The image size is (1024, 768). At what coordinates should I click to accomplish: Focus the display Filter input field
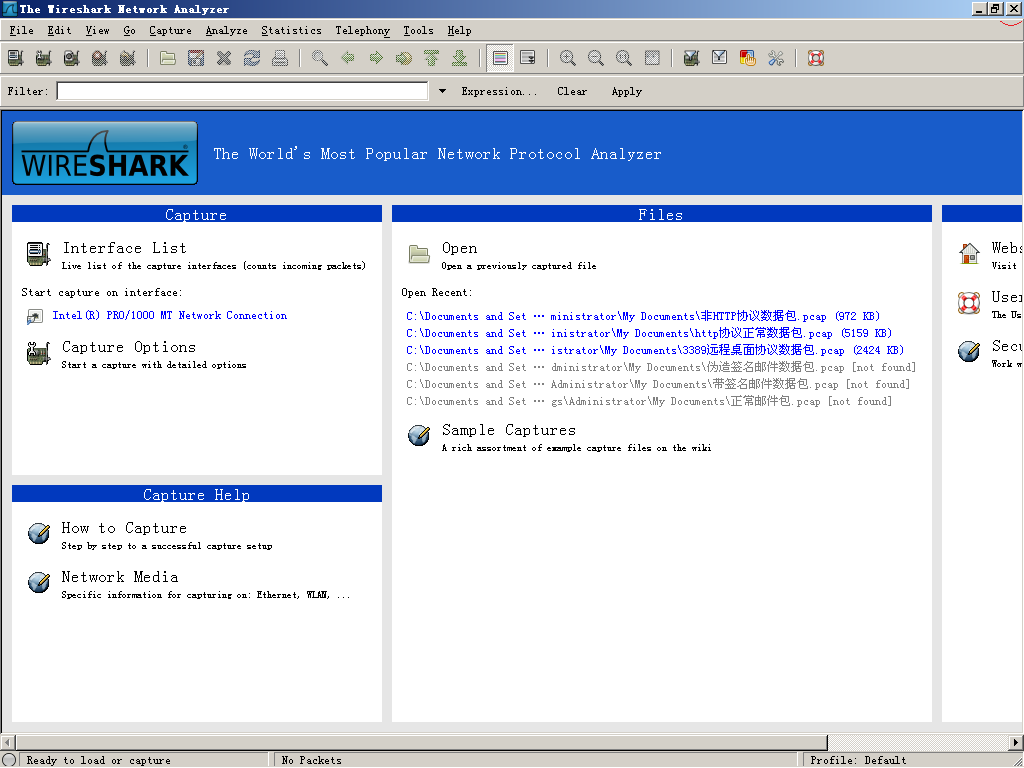tap(242, 91)
